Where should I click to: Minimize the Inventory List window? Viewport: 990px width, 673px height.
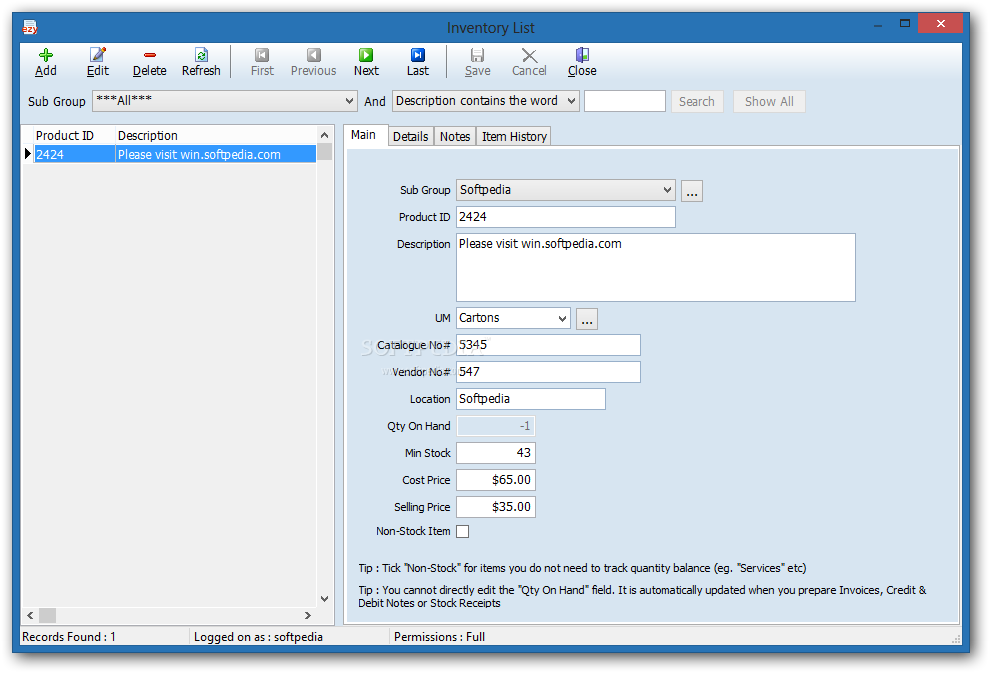pyautogui.click(x=878, y=24)
